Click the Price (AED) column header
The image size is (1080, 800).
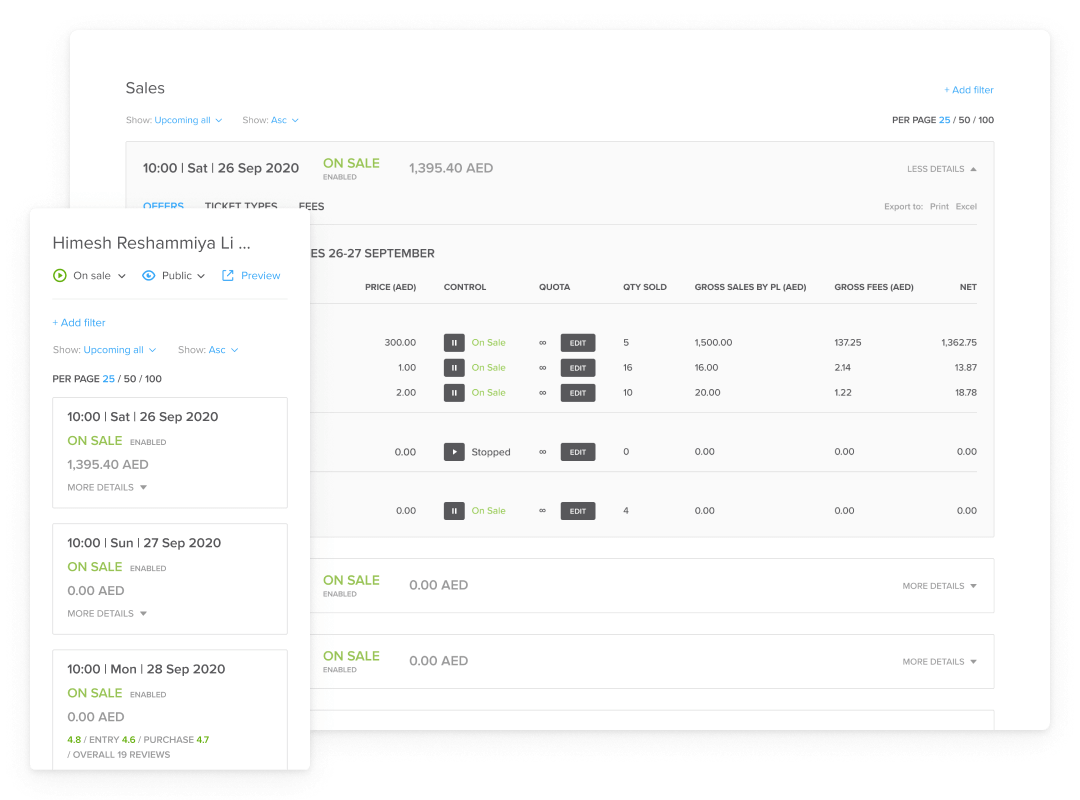click(391, 287)
